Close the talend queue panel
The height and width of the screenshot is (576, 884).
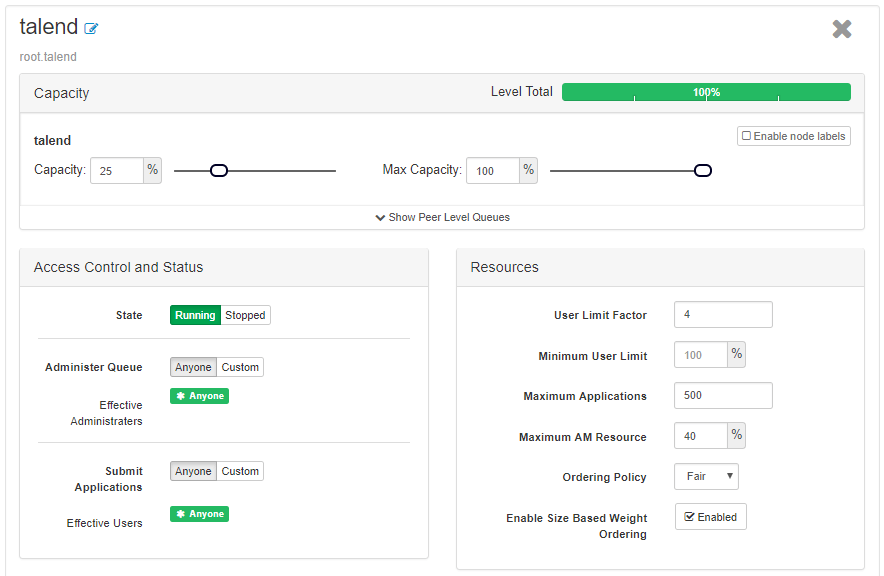(842, 29)
